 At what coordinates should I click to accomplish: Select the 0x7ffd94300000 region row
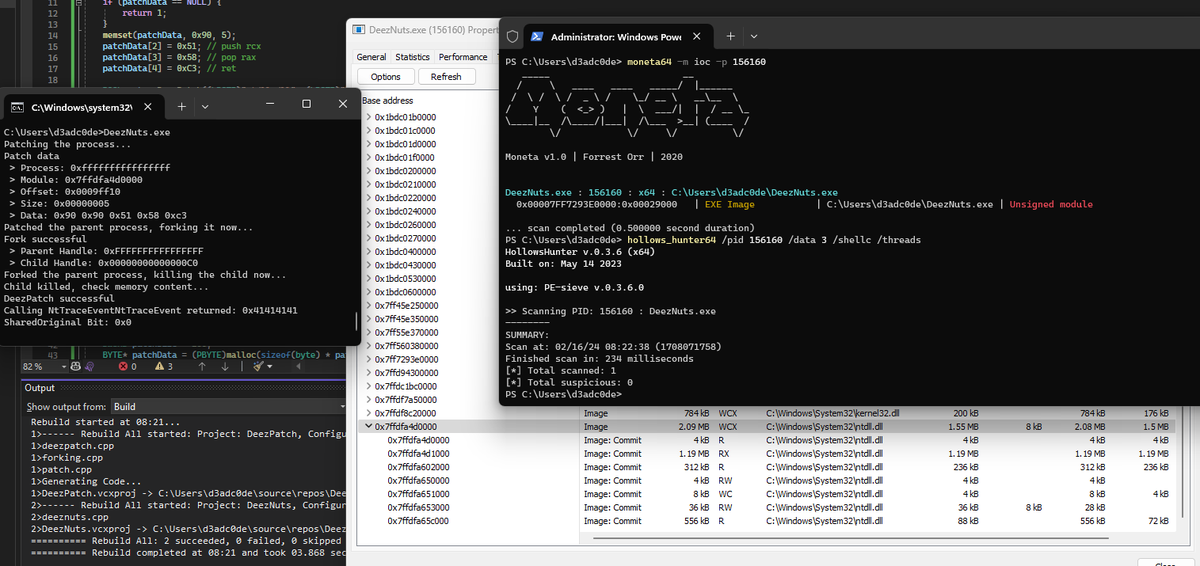coord(428,372)
